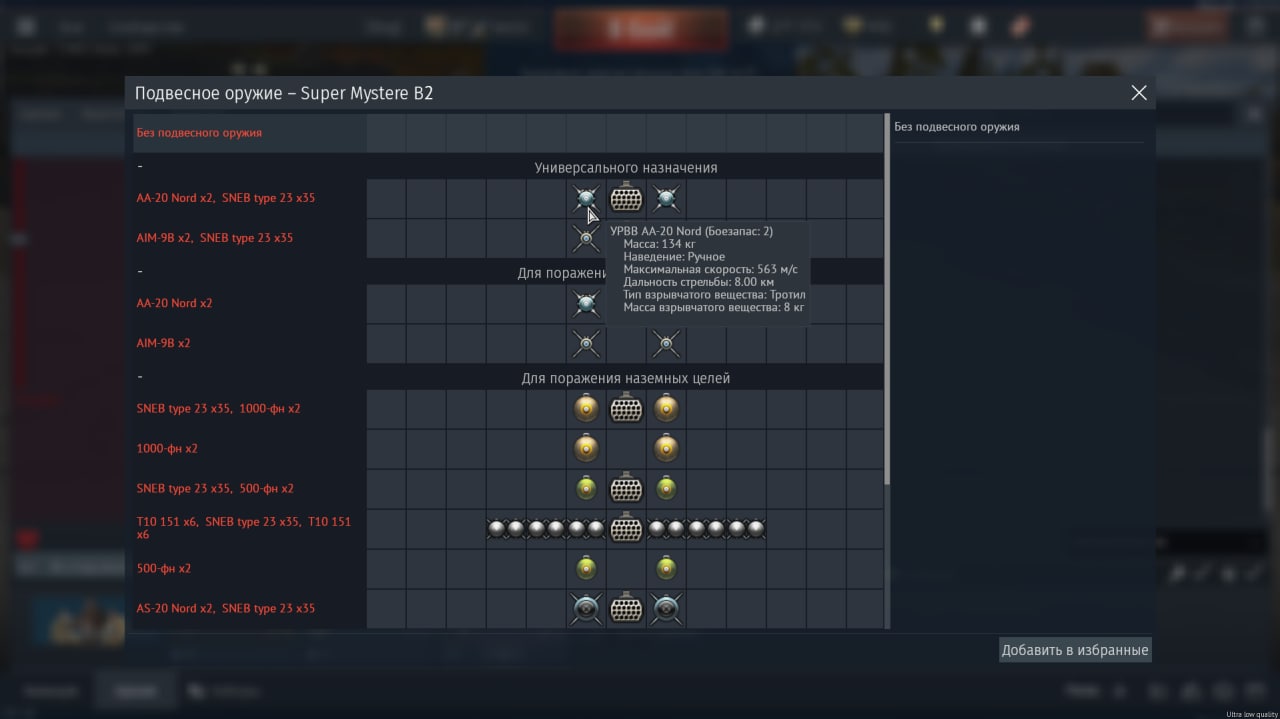Viewport: 1280px width, 719px height.
Task: Choose the AA-20 Nord x2 preset label
Action: (175, 303)
